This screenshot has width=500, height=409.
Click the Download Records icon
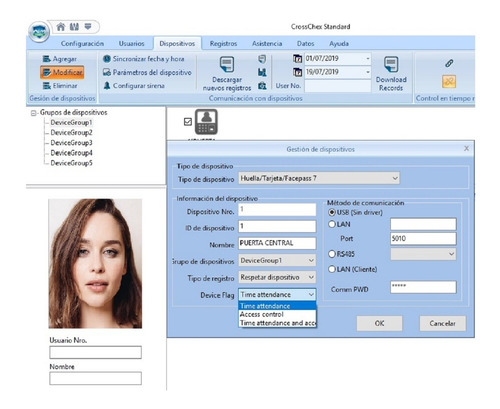(x=391, y=64)
